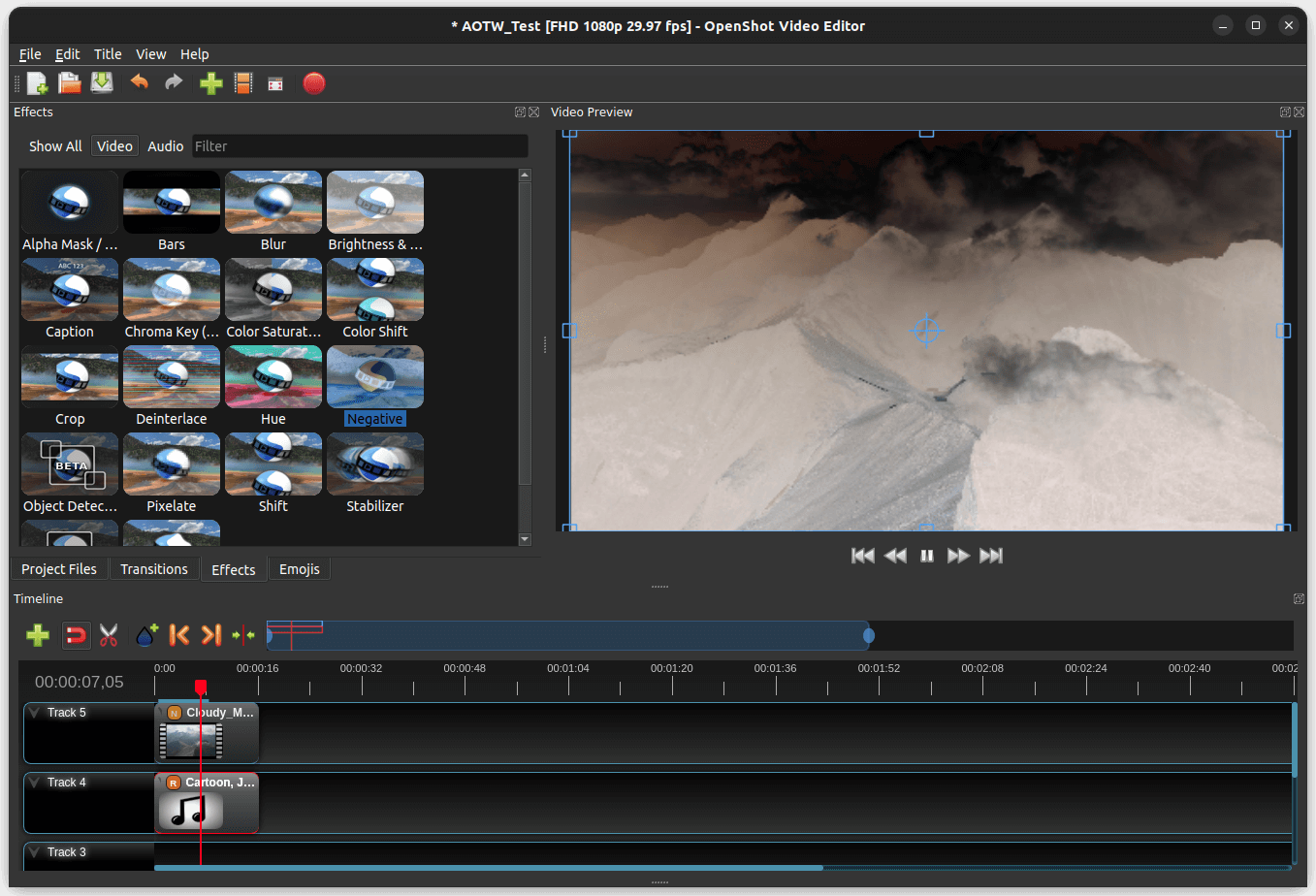Jump to the previous marker
Viewport: 1316px width, 896px height.
tap(178, 635)
